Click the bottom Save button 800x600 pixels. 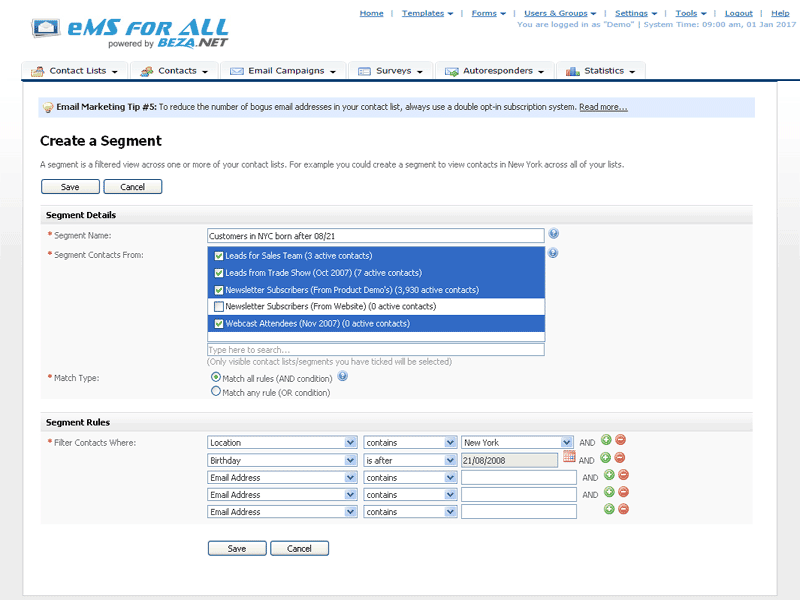coord(237,548)
